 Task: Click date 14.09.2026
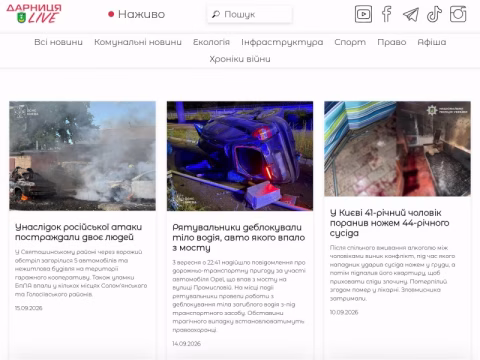187,344
